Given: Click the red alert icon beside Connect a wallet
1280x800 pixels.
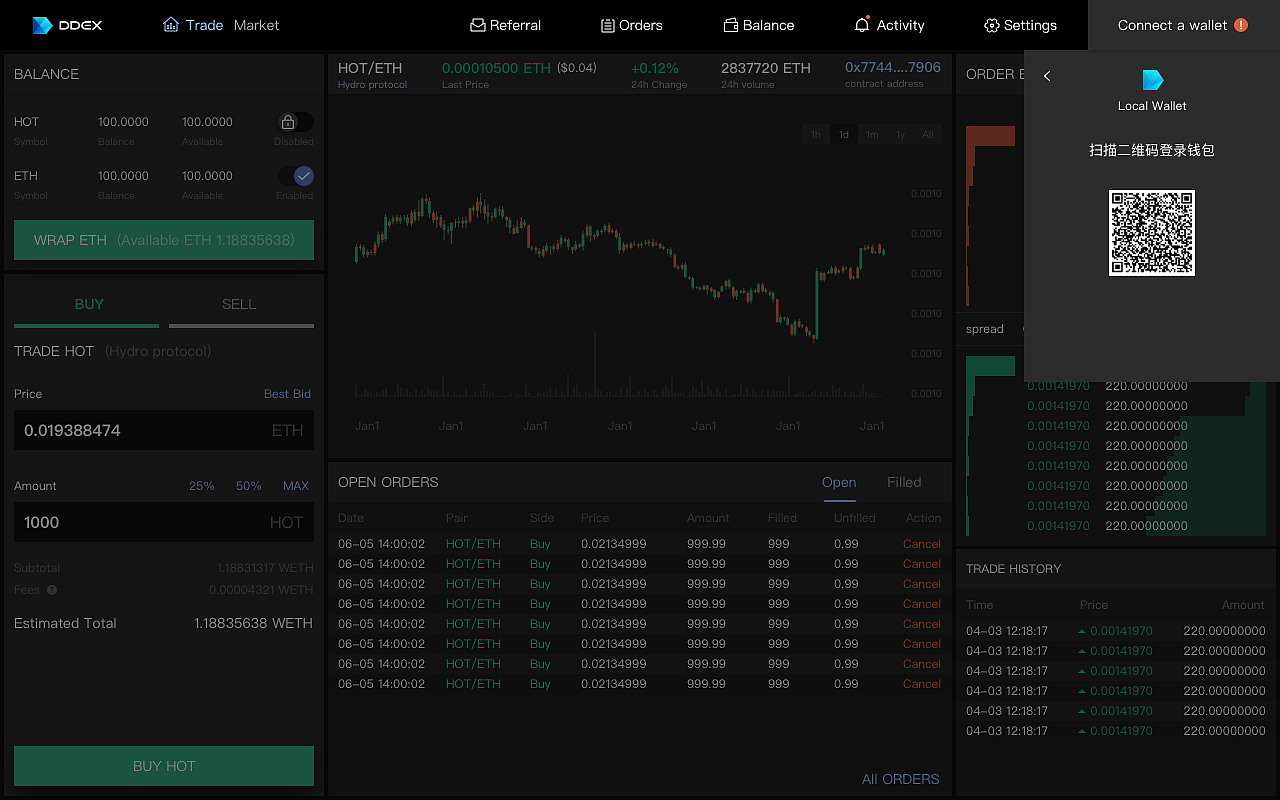Looking at the screenshot, I should point(1241,25).
